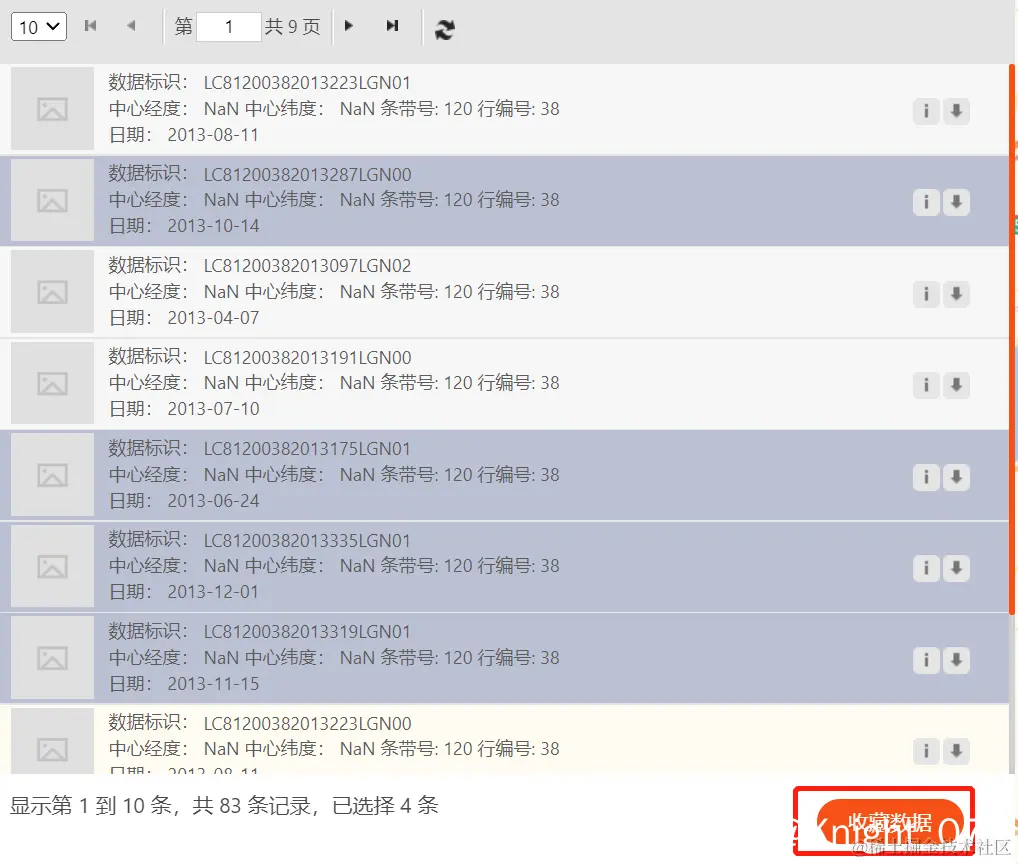Open the page size dropdown showing 10
The image size is (1018, 864).
click(x=39, y=27)
